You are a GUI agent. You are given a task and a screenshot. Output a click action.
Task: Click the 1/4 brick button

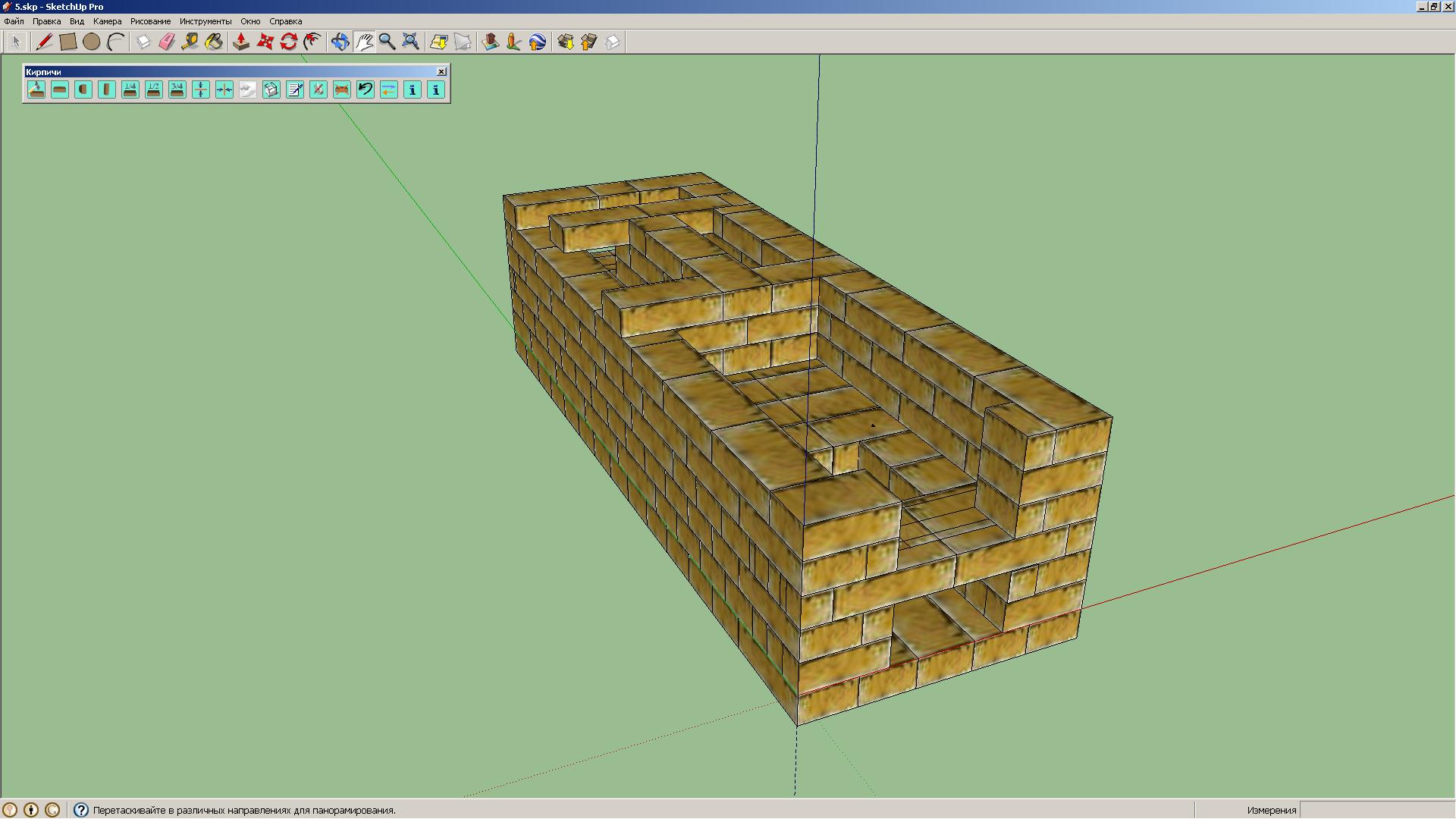point(130,89)
